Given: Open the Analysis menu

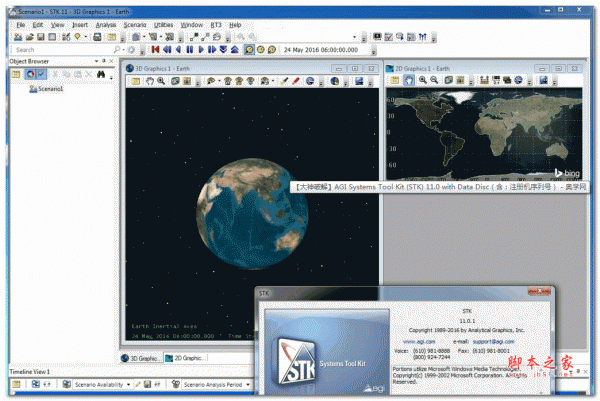Looking at the screenshot, I should [x=106, y=24].
